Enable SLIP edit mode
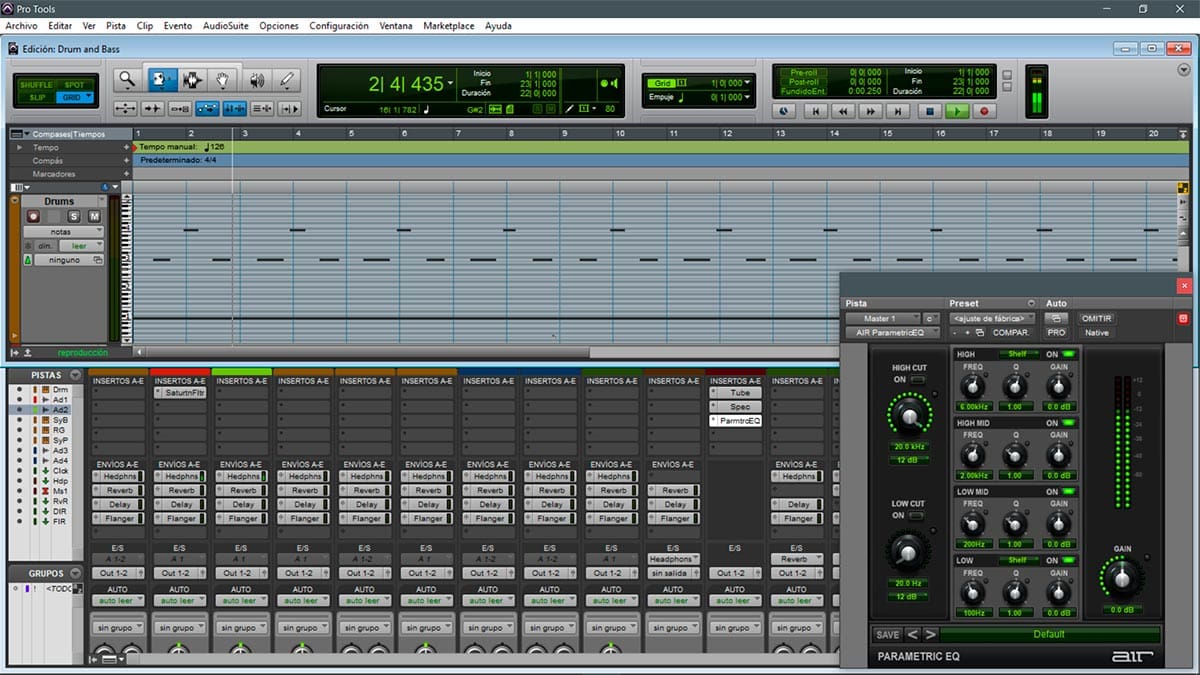This screenshot has width=1200, height=675. coord(37,97)
